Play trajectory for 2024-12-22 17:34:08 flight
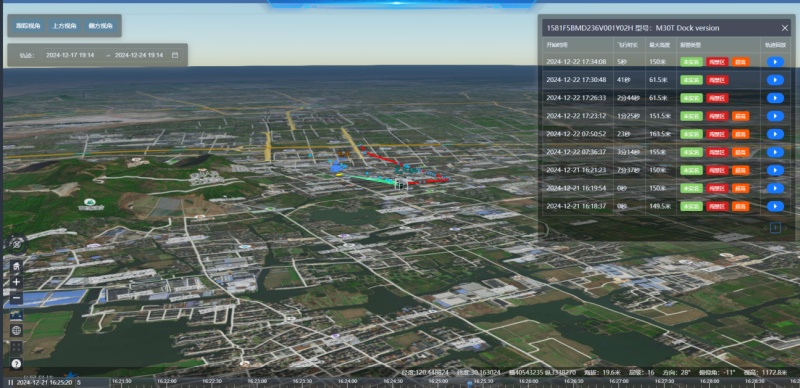 [x=775, y=62]
